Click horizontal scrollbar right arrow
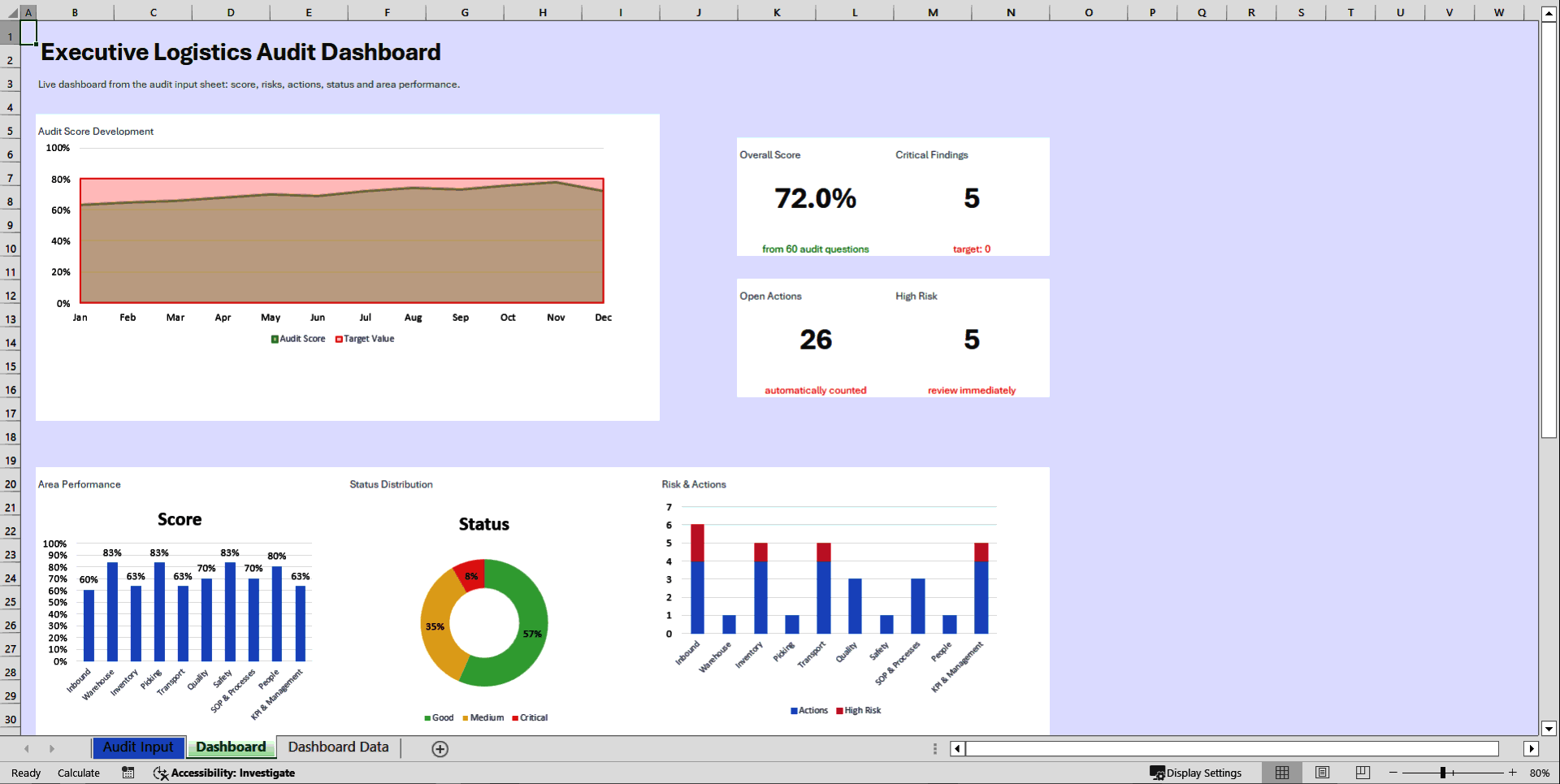 (1532, 749)
